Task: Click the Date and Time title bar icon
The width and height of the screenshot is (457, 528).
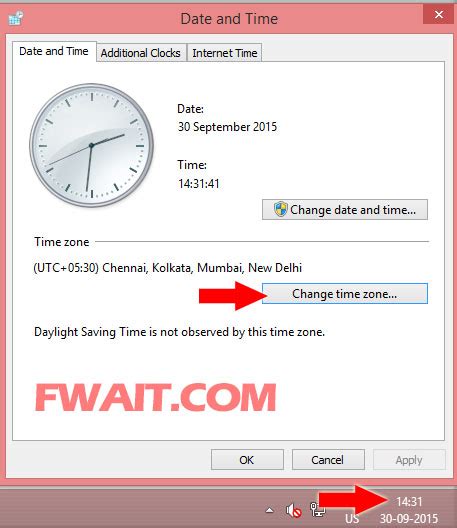Action: [x=15, y=18]
